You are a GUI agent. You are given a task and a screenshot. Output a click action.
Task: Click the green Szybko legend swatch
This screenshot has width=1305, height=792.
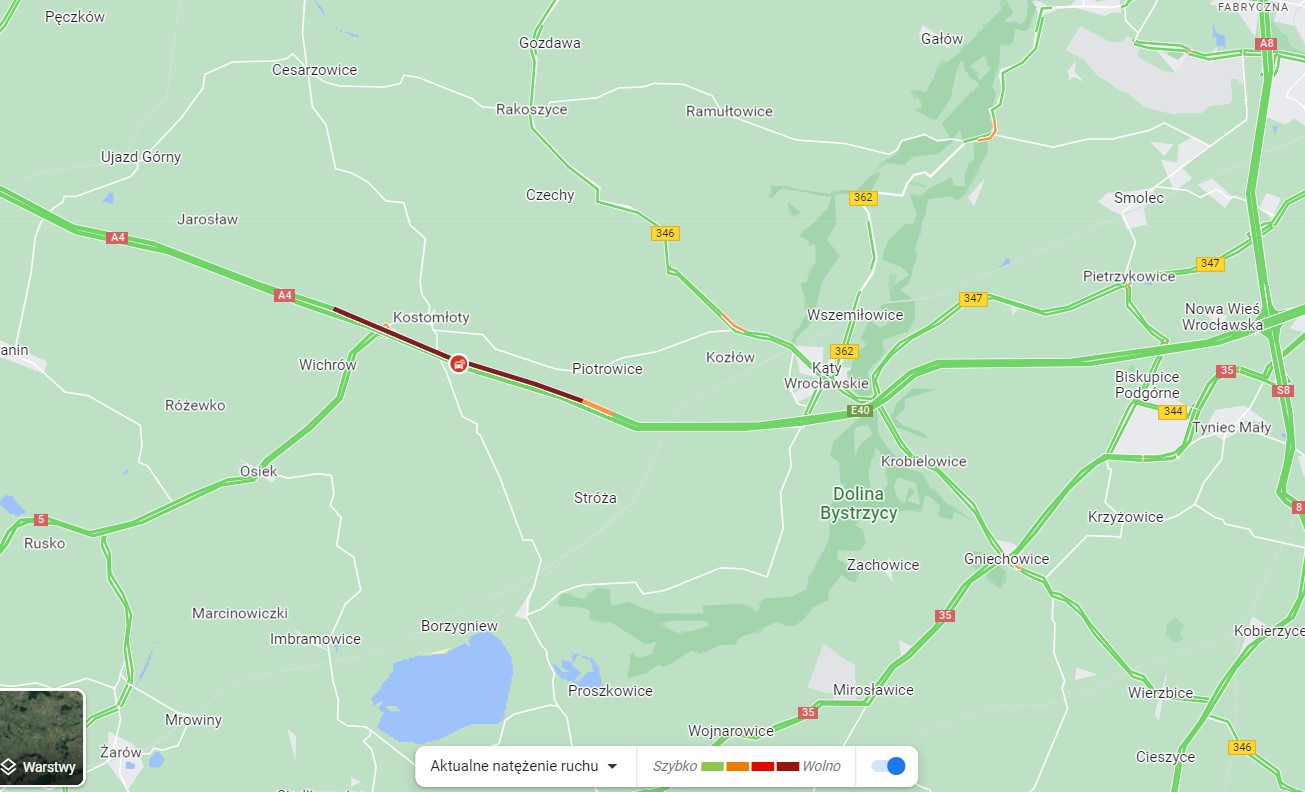pyautogui.click(x=712, y=766)
